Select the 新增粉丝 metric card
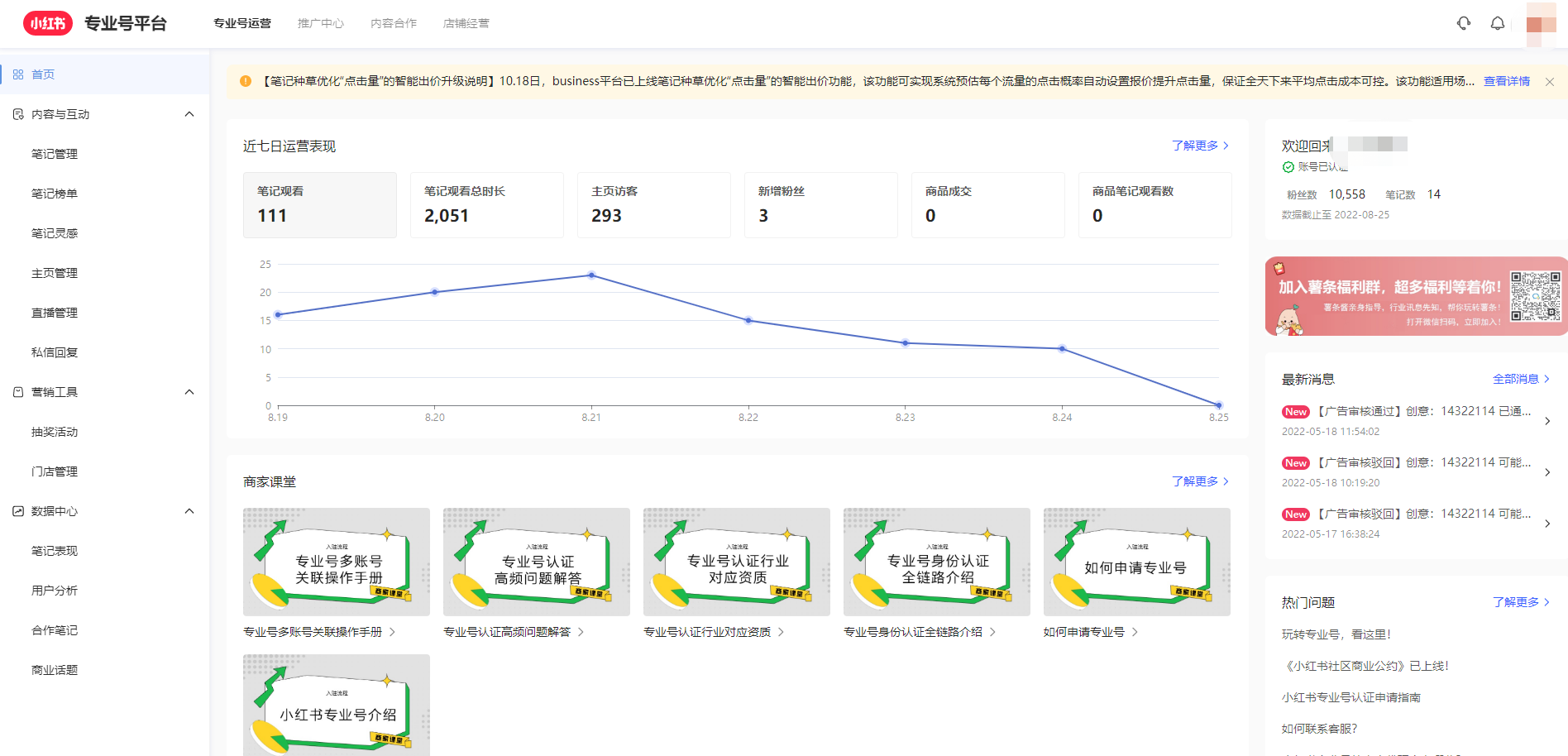Viewport: 1568px width, 756px height. click(x=821, y=205)
